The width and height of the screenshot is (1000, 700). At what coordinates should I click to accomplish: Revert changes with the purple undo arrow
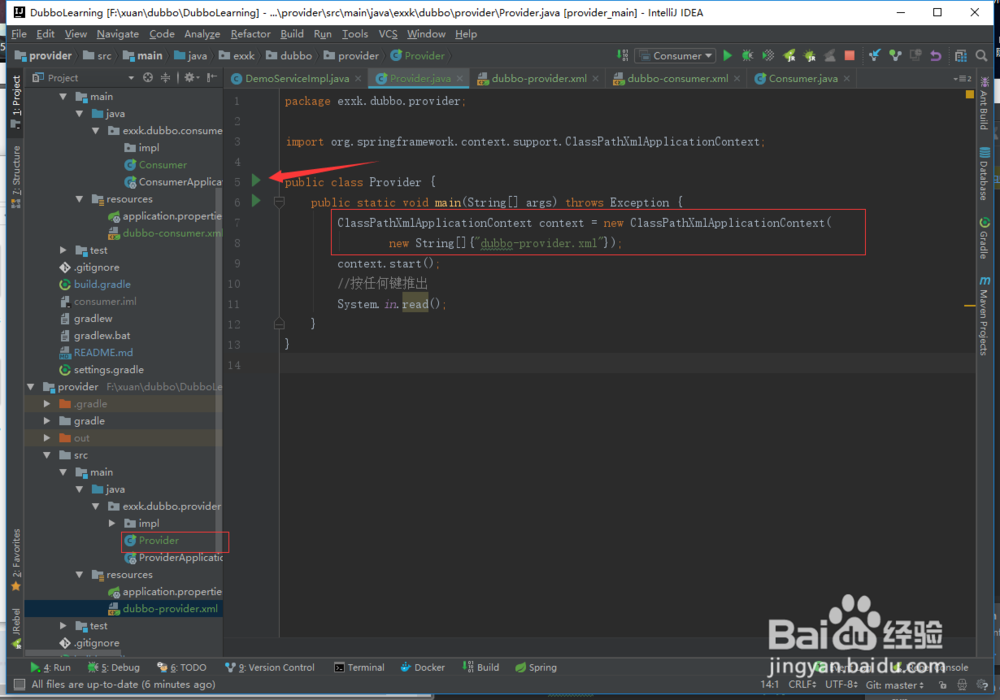(936, 55)
